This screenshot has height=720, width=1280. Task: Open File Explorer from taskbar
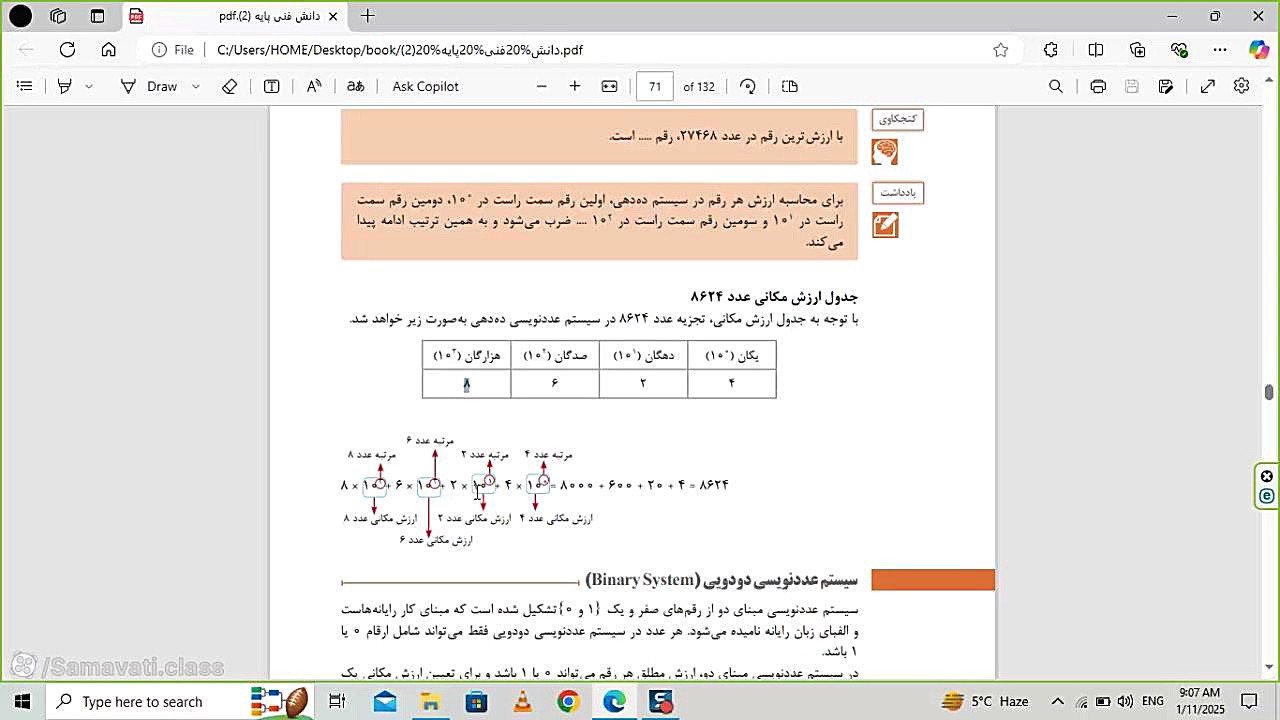pos(430,701)
